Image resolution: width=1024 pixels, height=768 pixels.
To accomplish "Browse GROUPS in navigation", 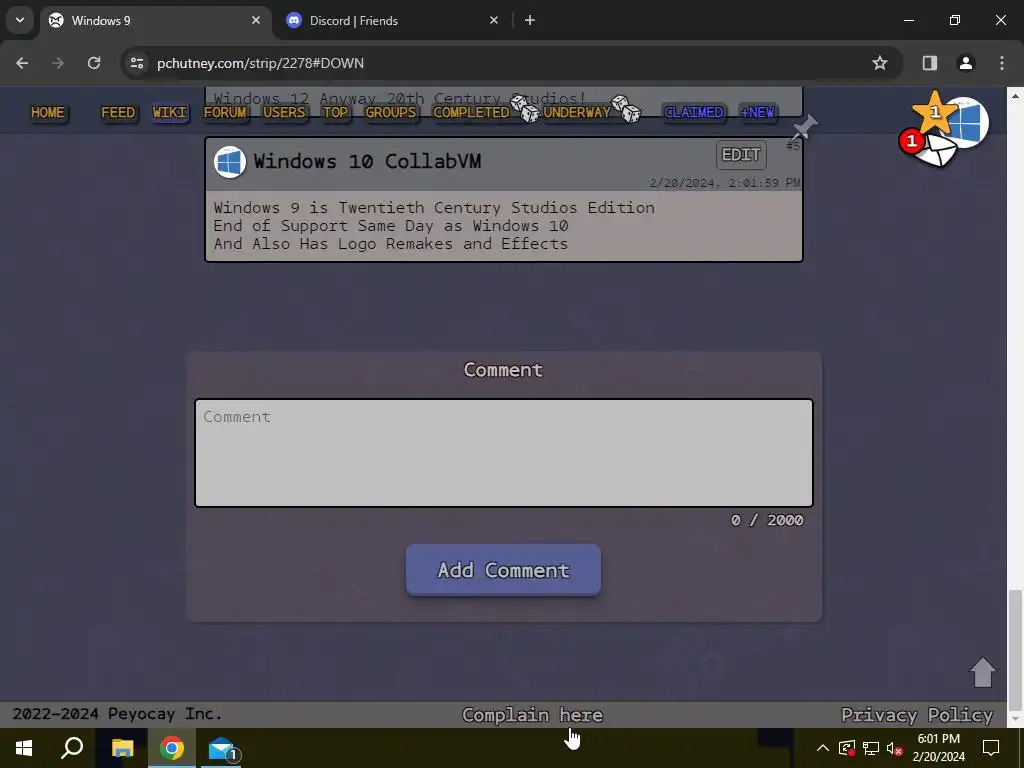I will (x=391, y=112).
